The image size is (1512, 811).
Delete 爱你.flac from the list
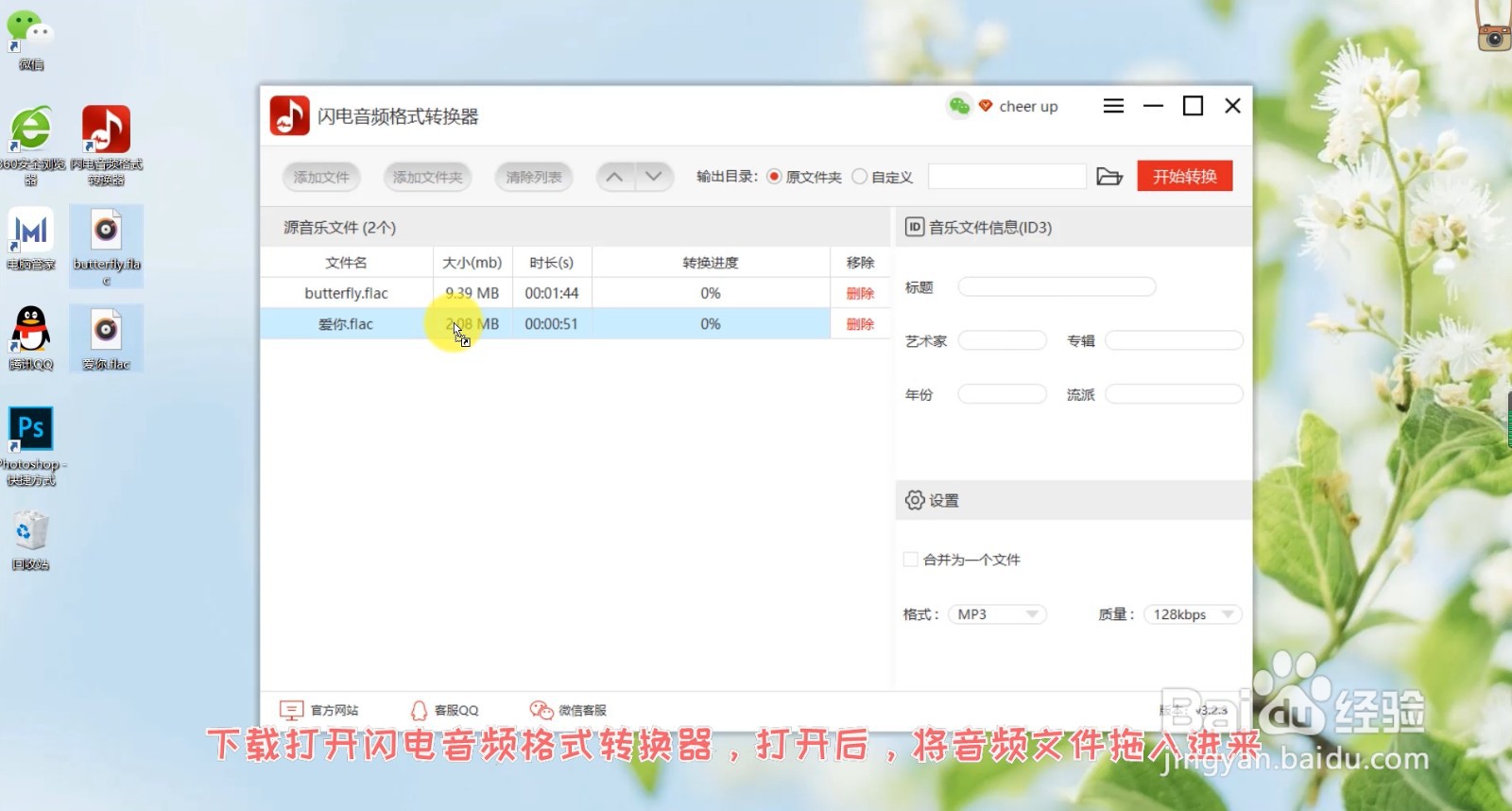860,324
